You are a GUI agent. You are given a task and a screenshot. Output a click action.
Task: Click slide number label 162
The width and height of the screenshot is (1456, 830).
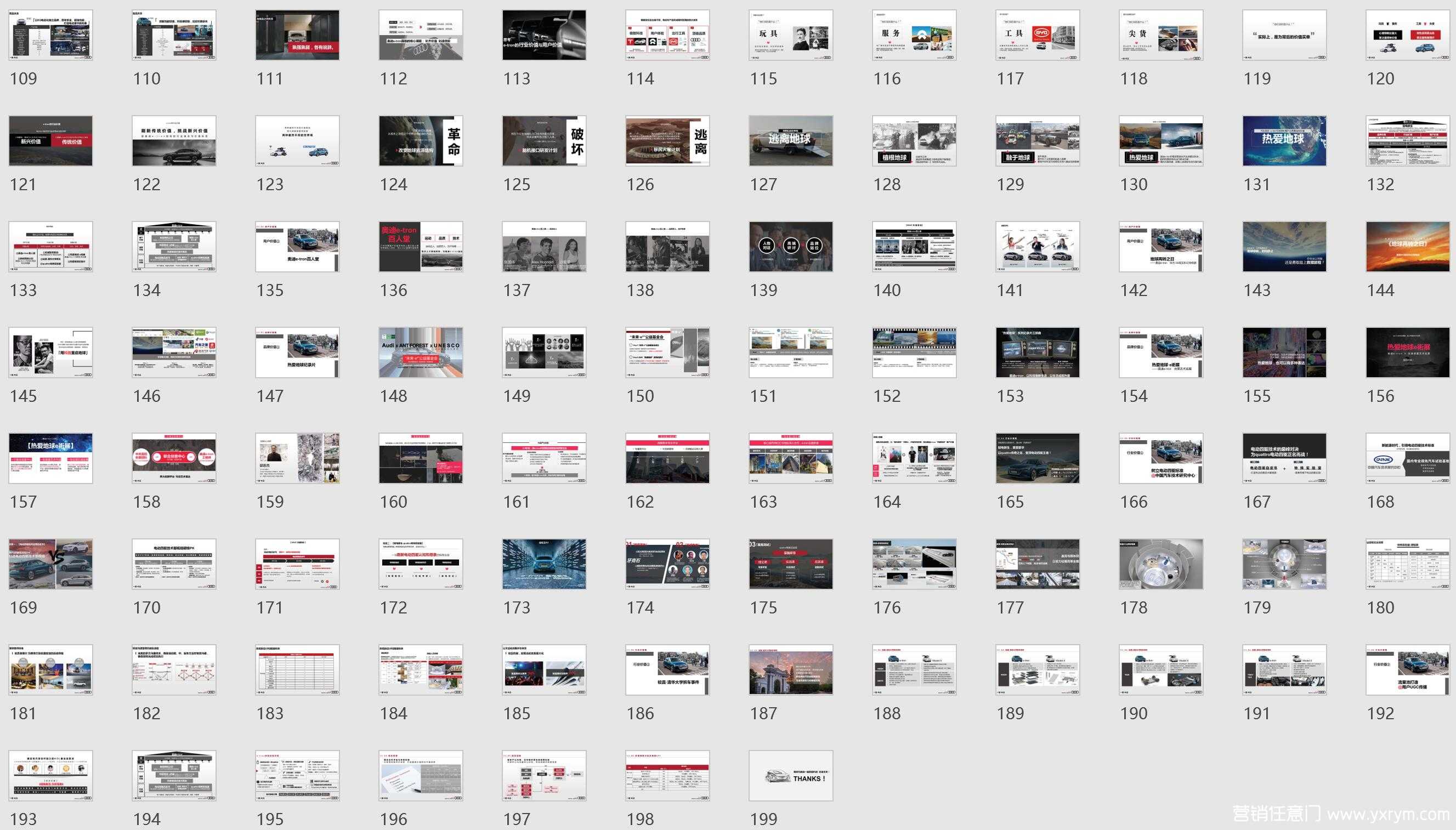pos(640,502)
